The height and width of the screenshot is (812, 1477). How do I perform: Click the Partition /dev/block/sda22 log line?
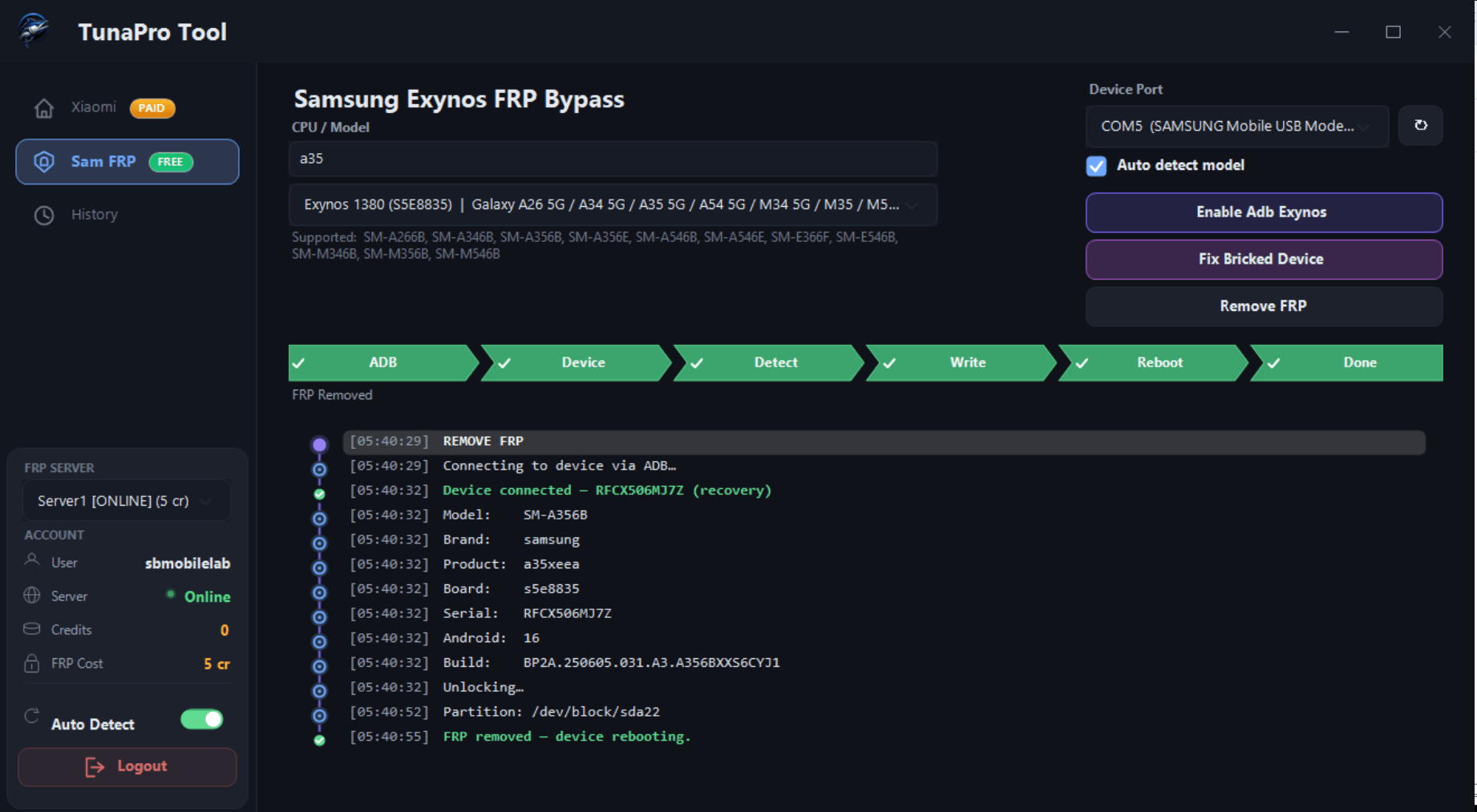tap(505, 712)
